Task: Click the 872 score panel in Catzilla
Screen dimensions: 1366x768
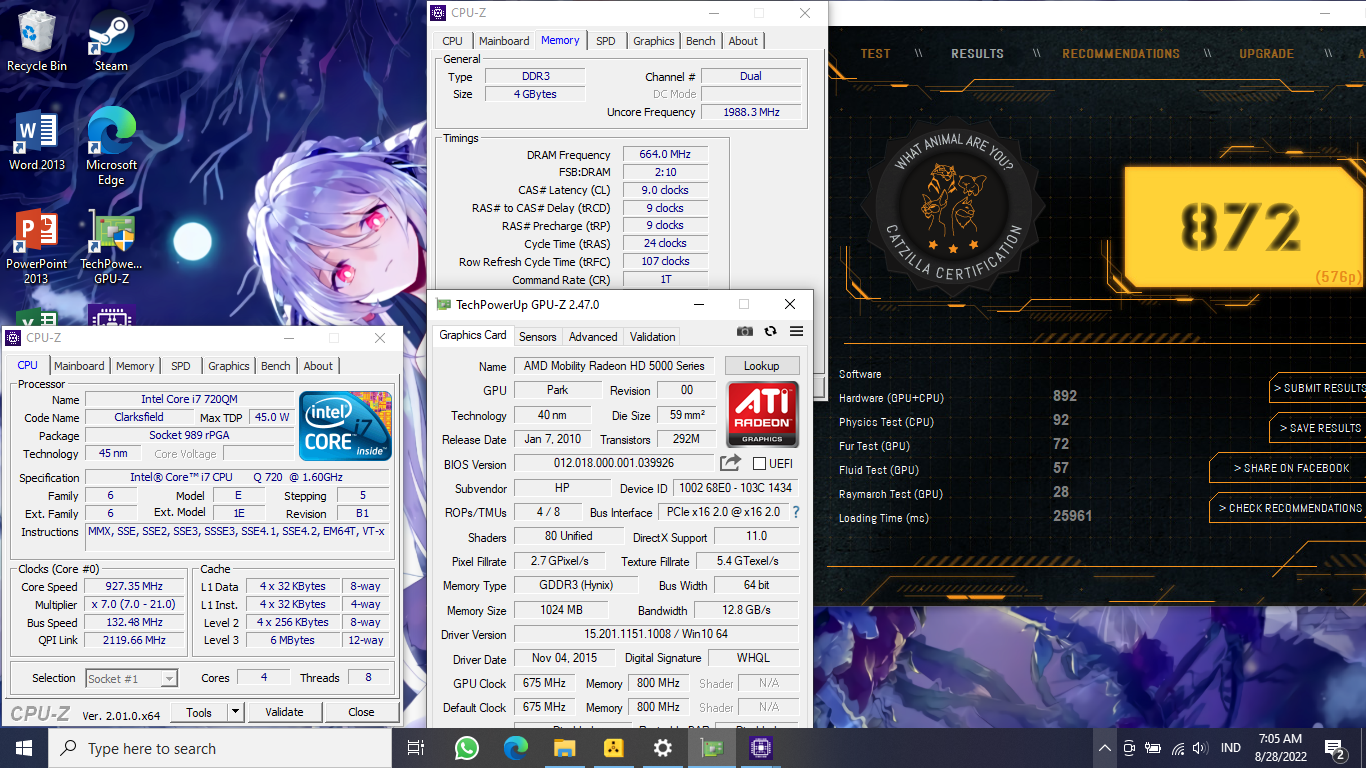Action: [1242, 228]
